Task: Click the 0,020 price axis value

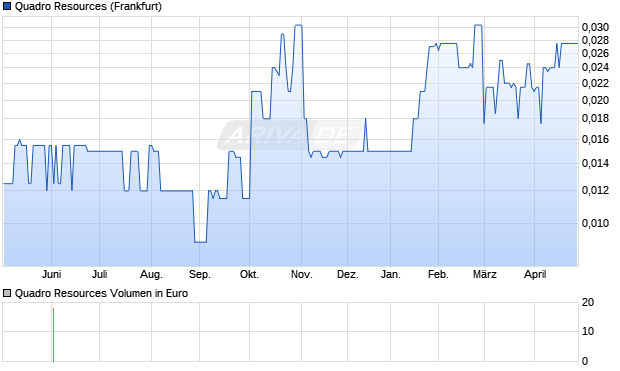Action: [x=595, y=100]
